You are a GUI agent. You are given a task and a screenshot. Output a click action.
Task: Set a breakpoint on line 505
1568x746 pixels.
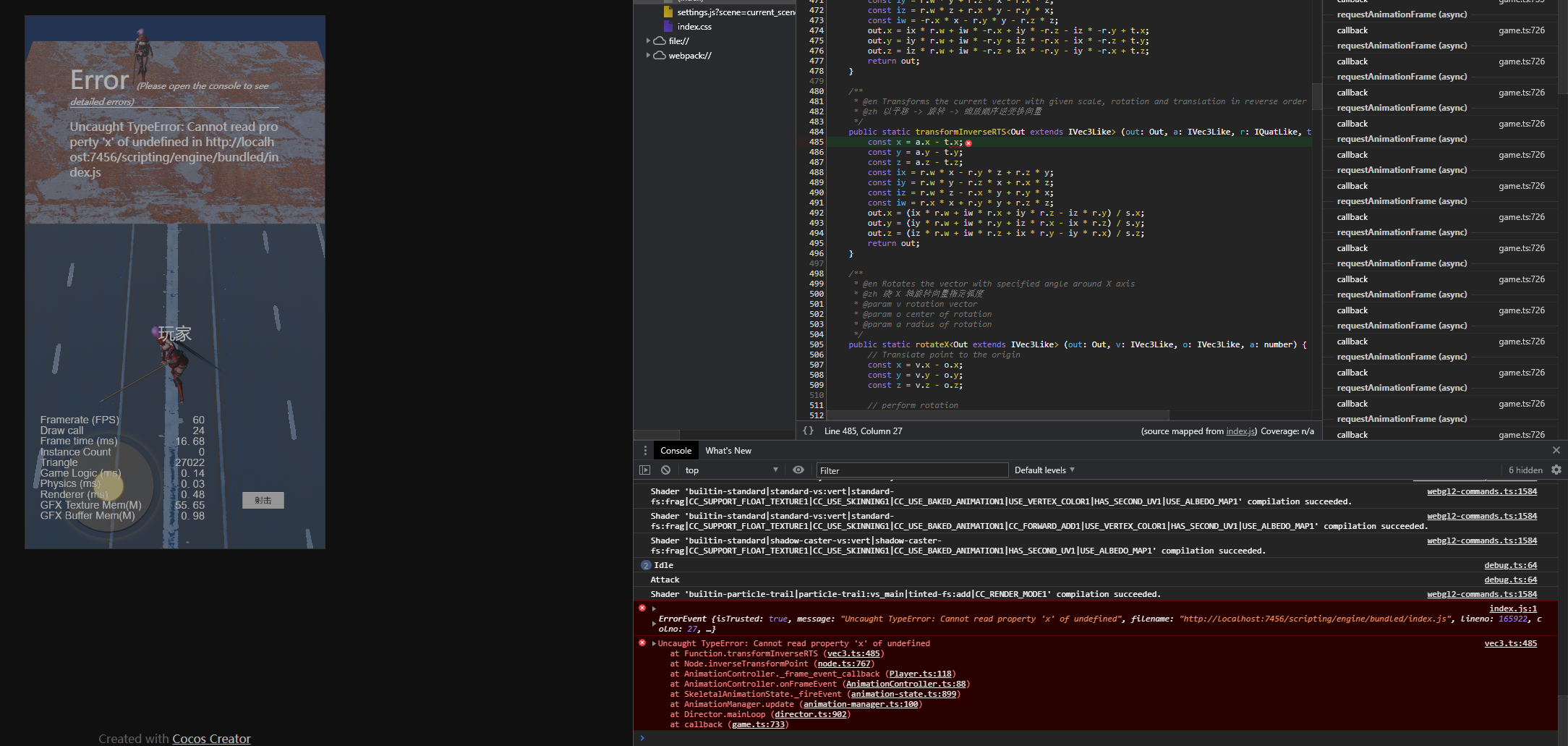817,345
